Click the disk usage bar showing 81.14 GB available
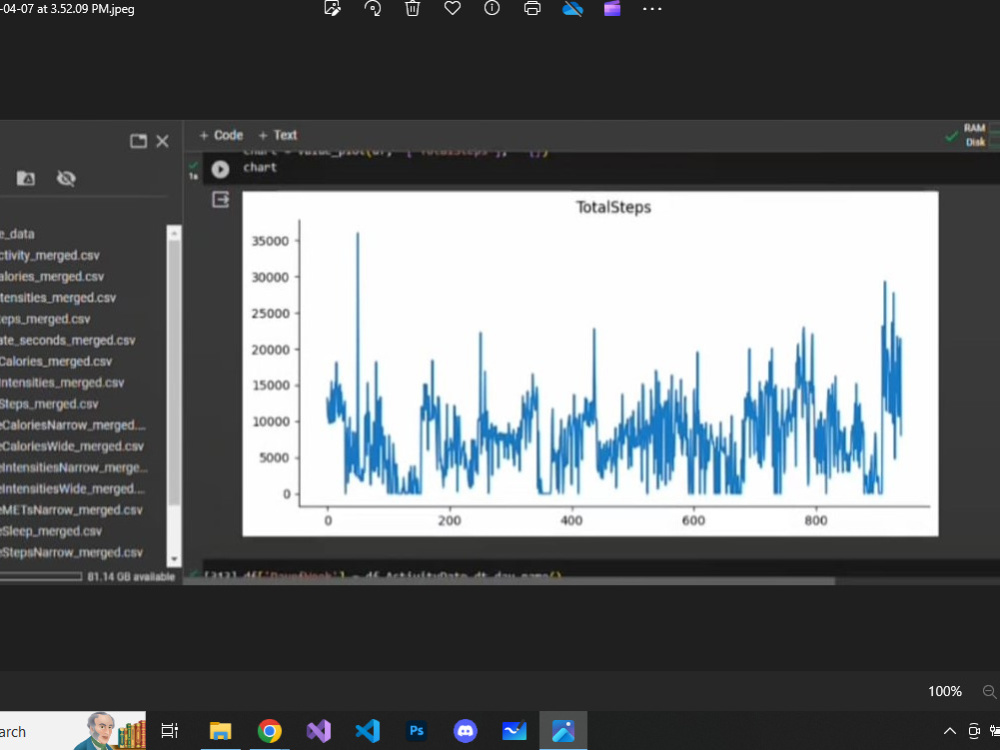Viewport: 1000px width, 750px height. click(41, 577)
